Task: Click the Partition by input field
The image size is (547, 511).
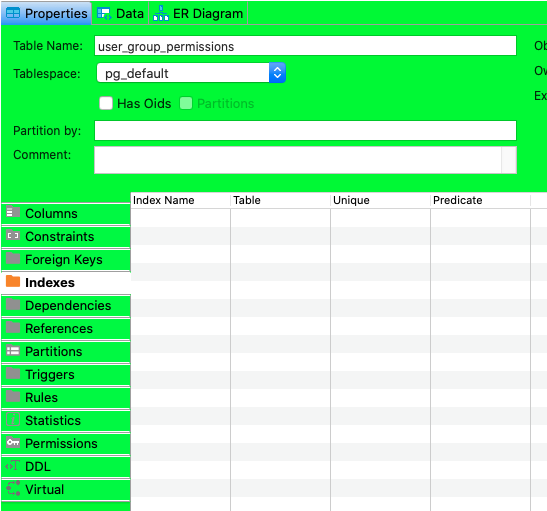Action: point(305,130)
